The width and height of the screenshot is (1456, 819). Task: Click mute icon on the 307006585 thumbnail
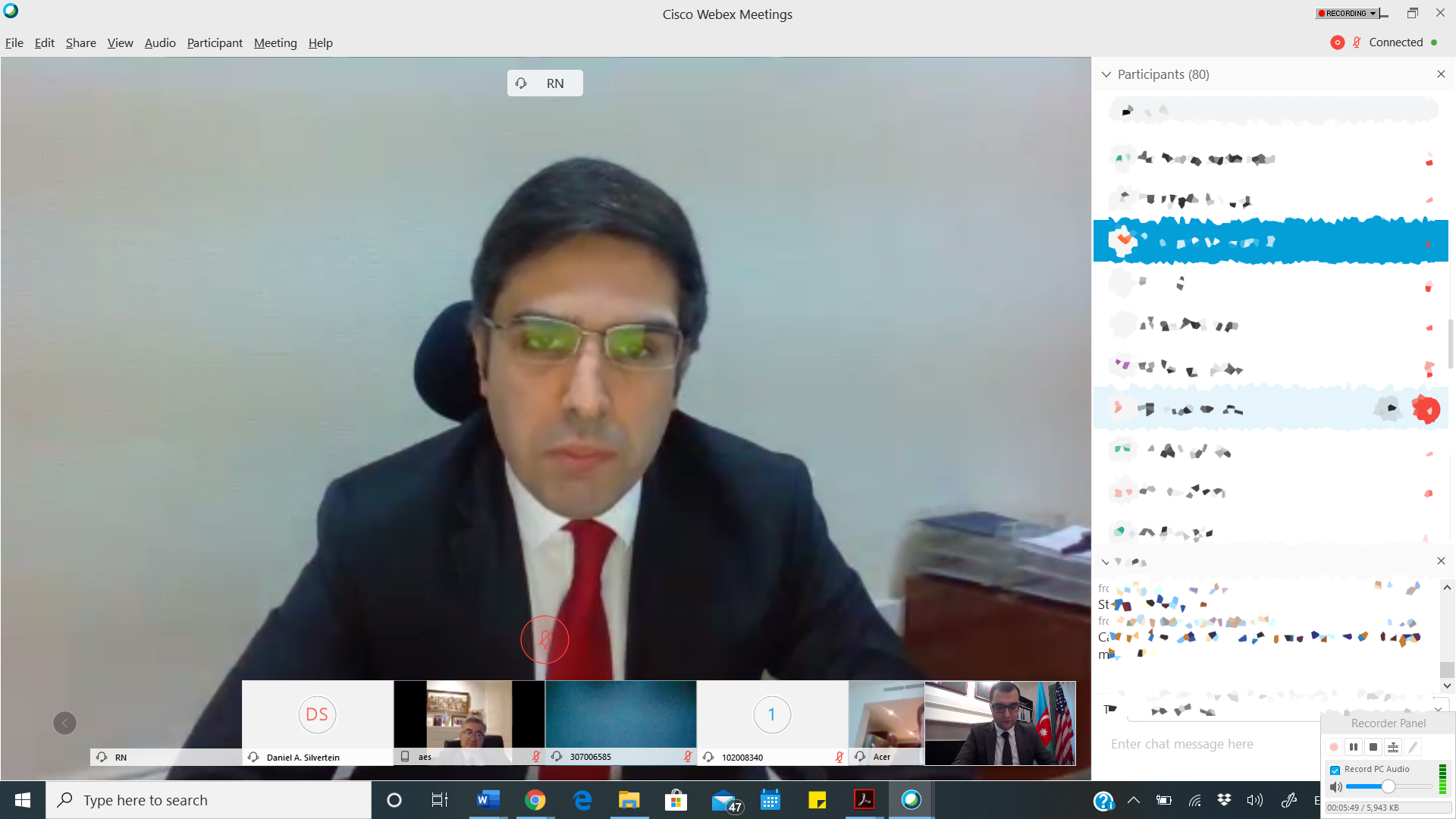click(x=688, y=757)
